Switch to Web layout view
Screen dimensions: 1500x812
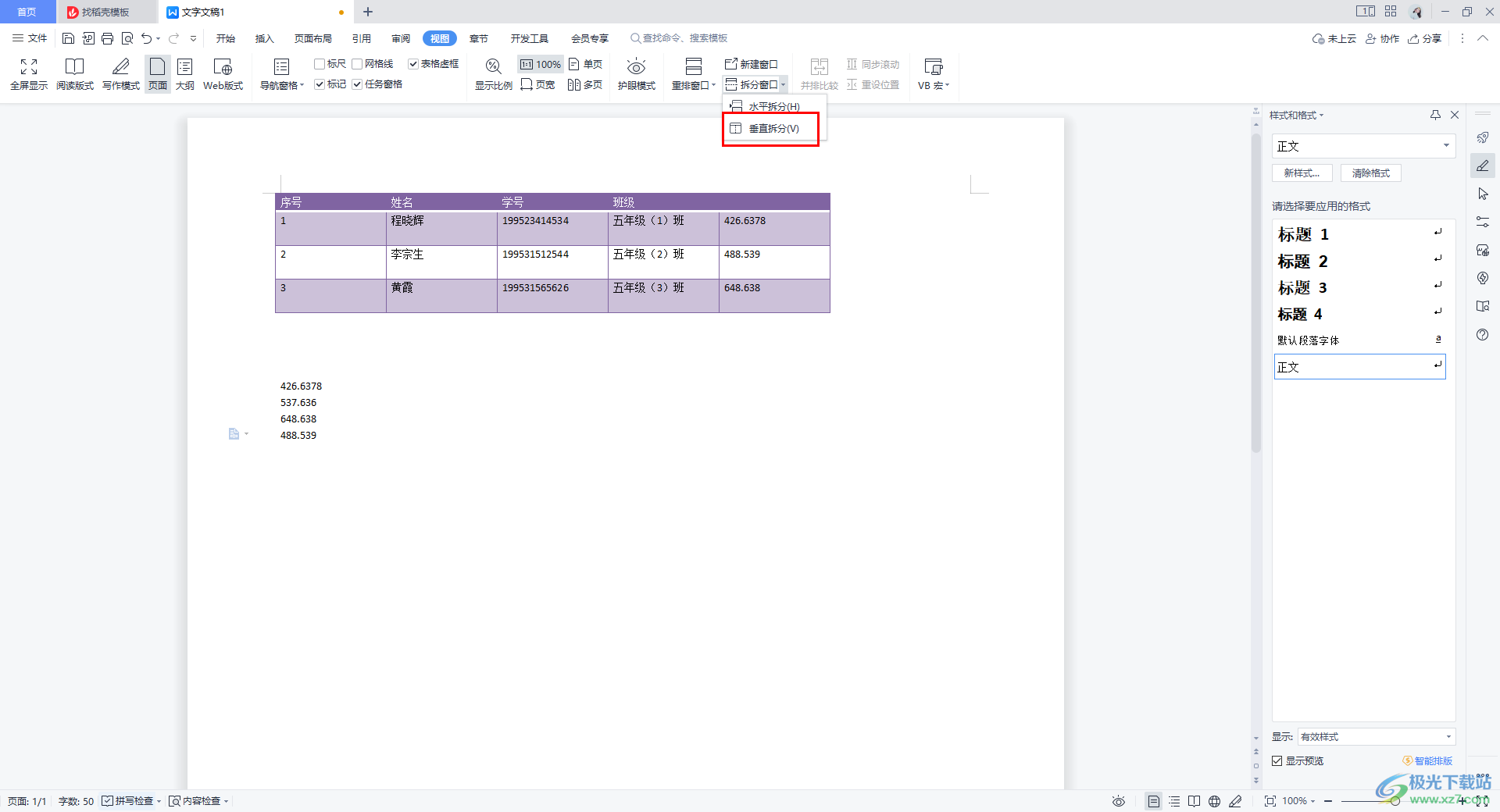(x=223, y=74)
